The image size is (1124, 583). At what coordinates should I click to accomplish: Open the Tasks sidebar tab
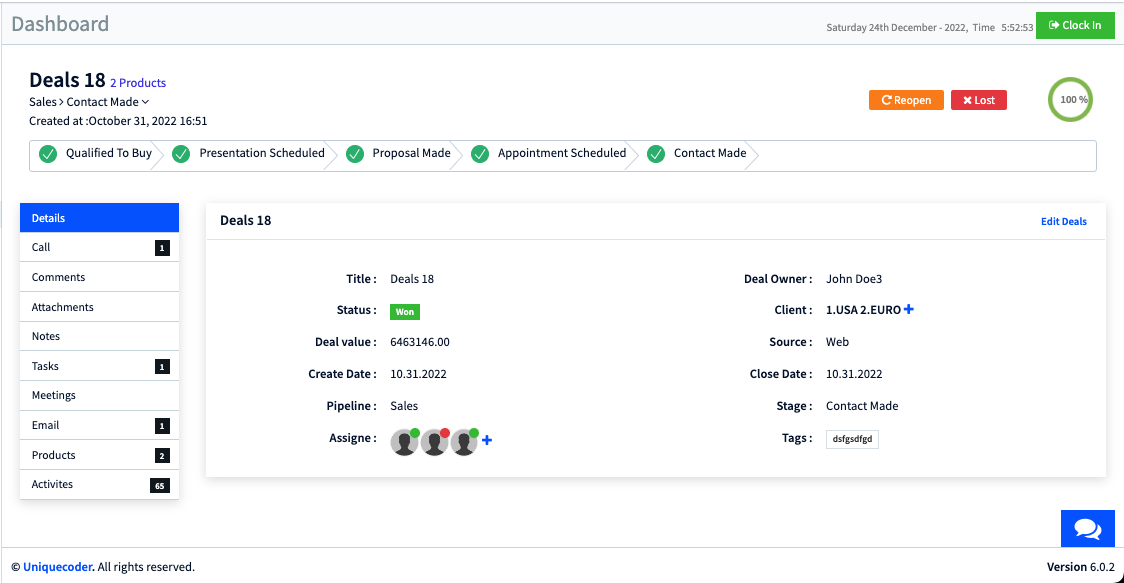tap(100, 366)
